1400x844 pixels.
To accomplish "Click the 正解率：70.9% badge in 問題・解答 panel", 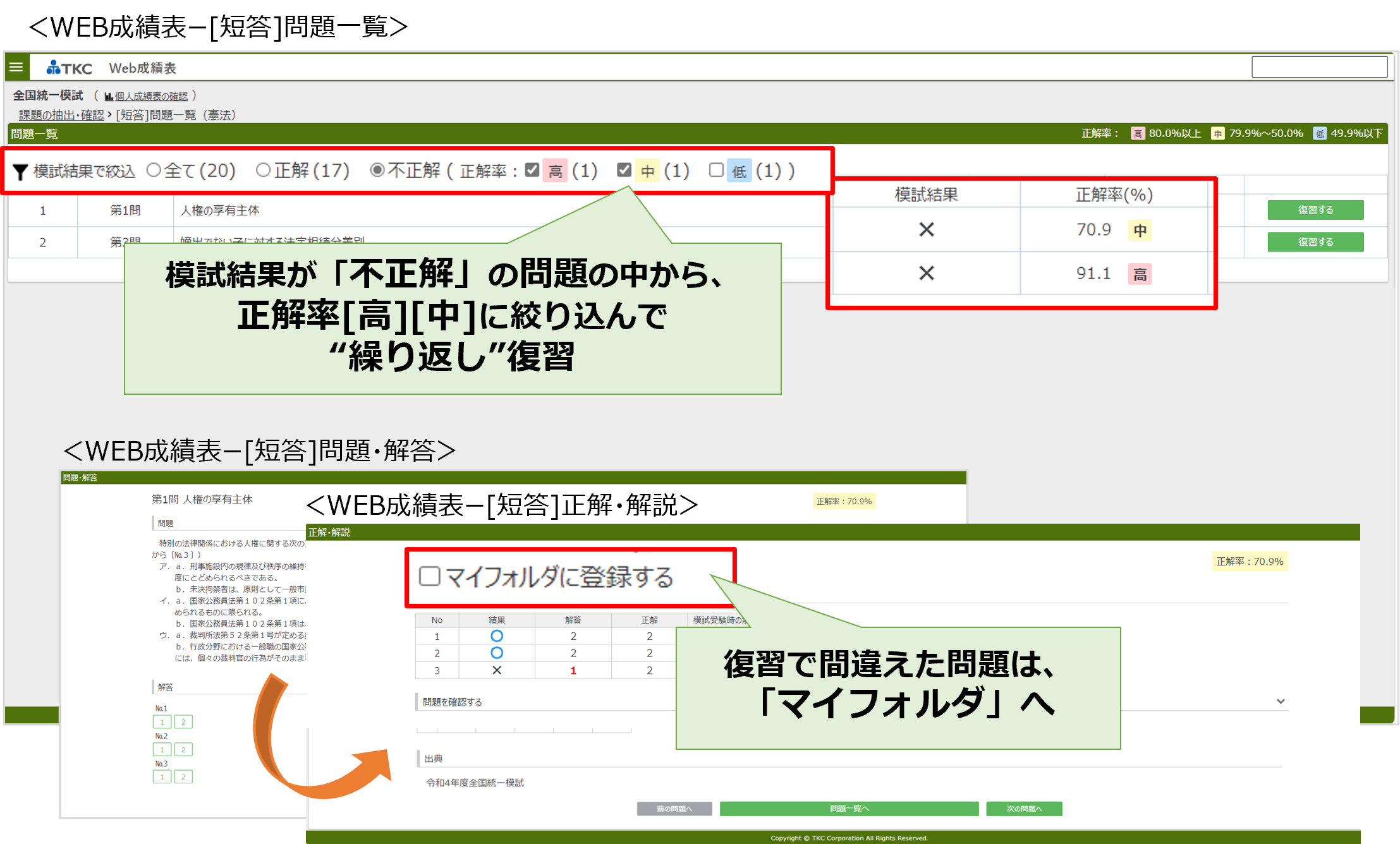I will 844,501.
